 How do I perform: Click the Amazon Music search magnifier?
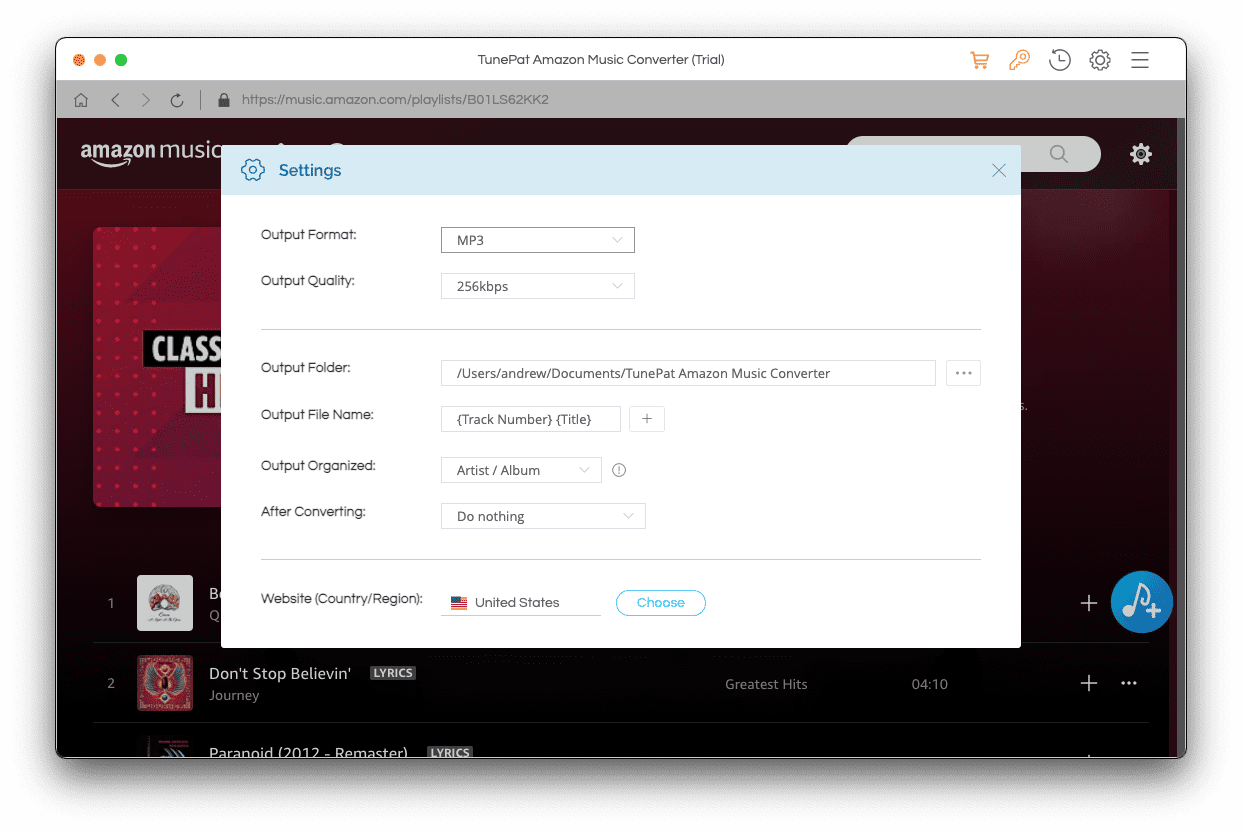point(1058,154)
